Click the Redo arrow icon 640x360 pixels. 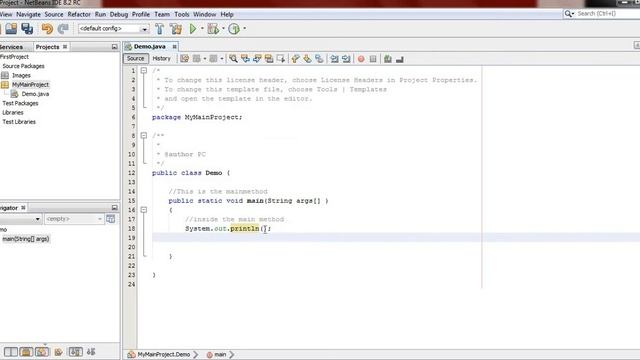(x=63, y=29)
